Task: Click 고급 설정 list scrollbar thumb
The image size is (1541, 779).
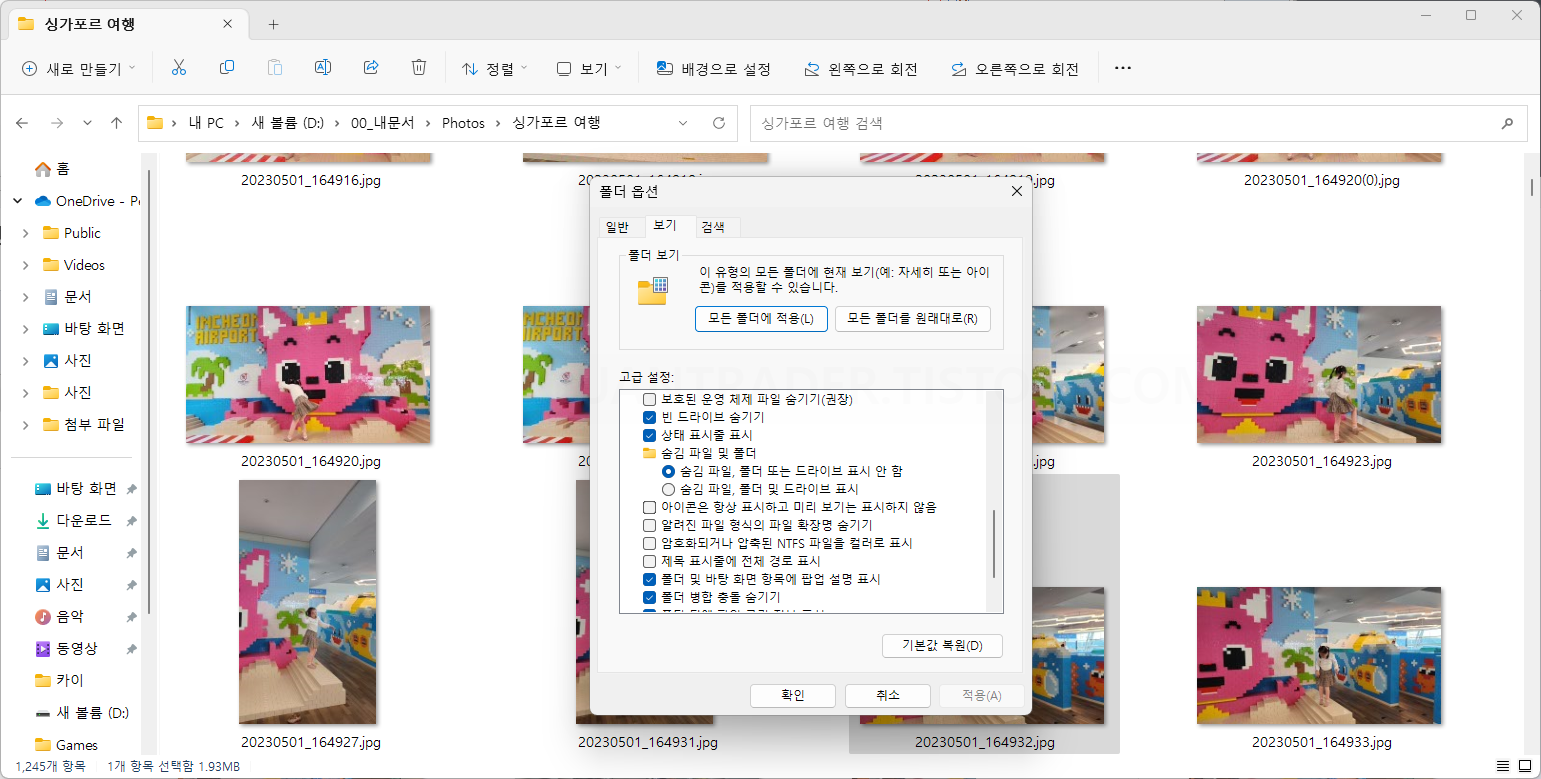Action: (994, 544)
